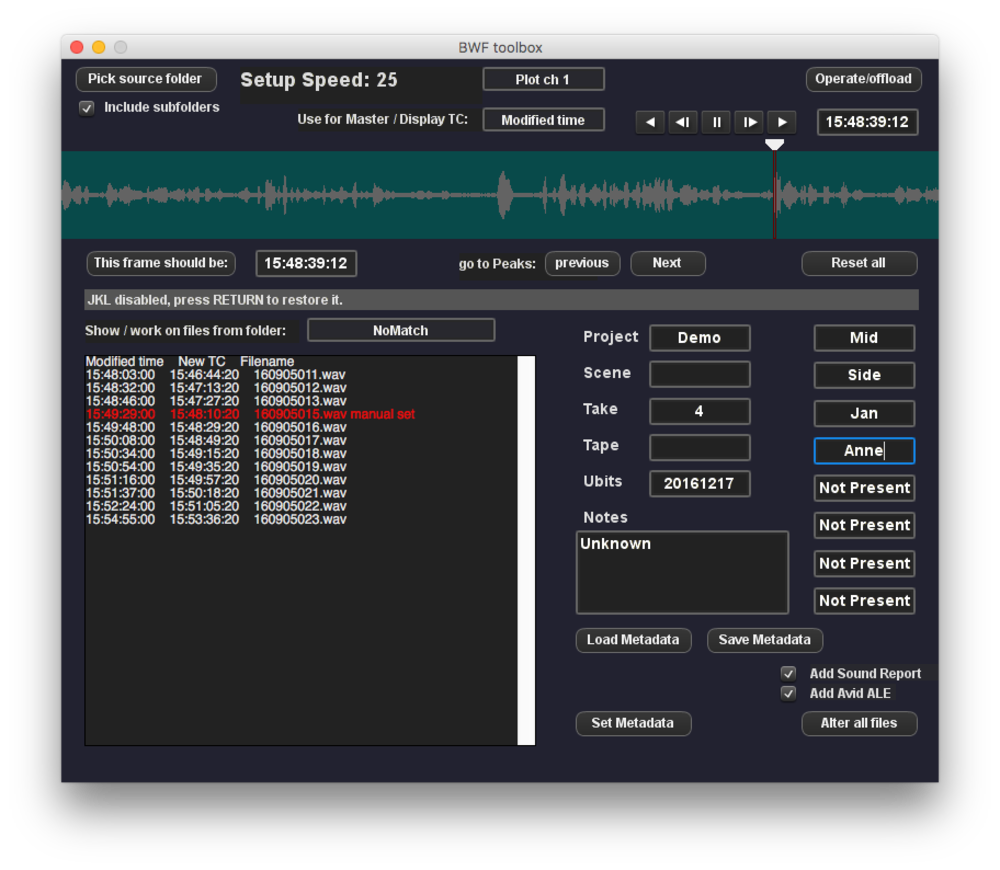Click the play reverse transport button
Viewport: 1000px width, 870px height.
click(x=650, y=122)
